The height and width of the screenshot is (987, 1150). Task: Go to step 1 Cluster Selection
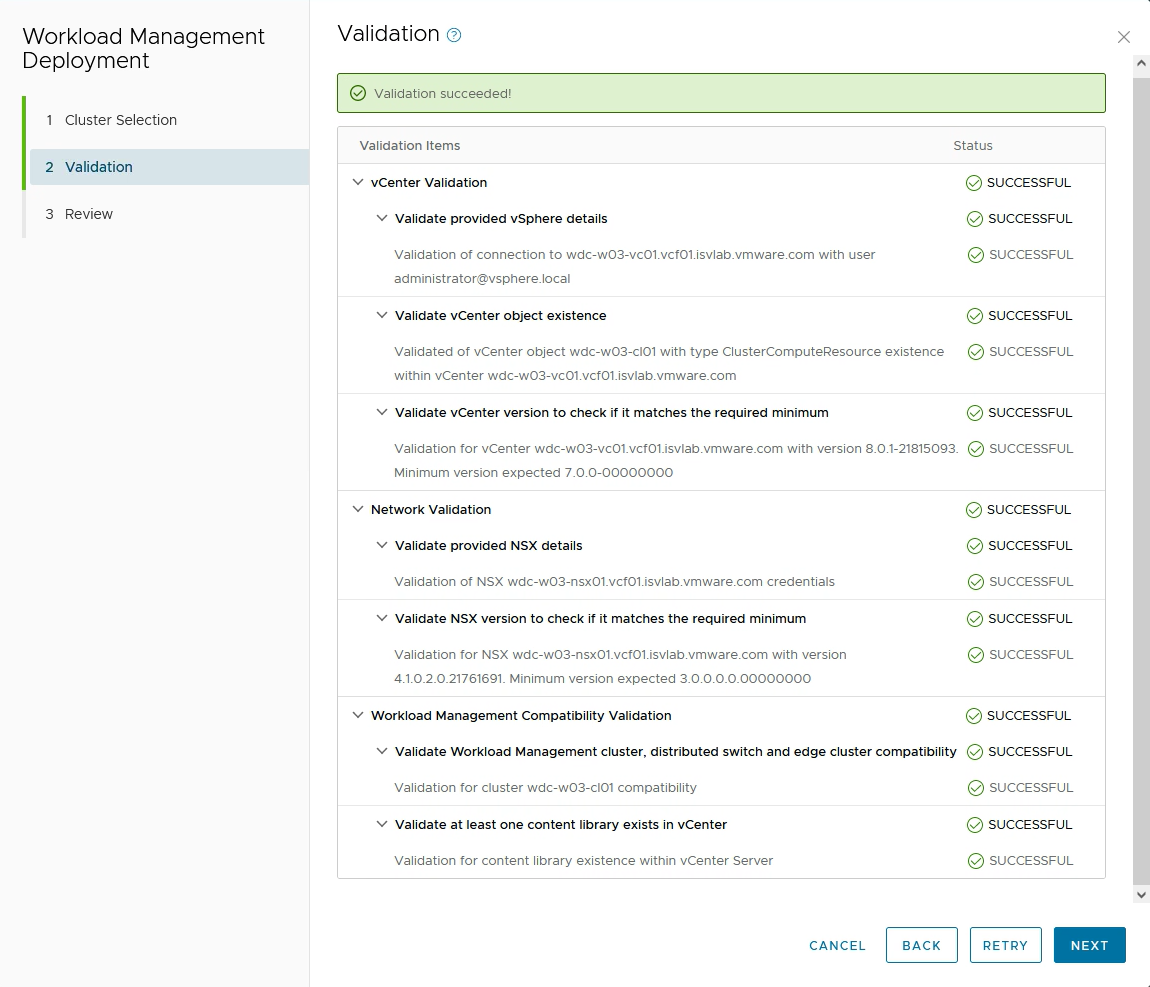tap(169, 120)
